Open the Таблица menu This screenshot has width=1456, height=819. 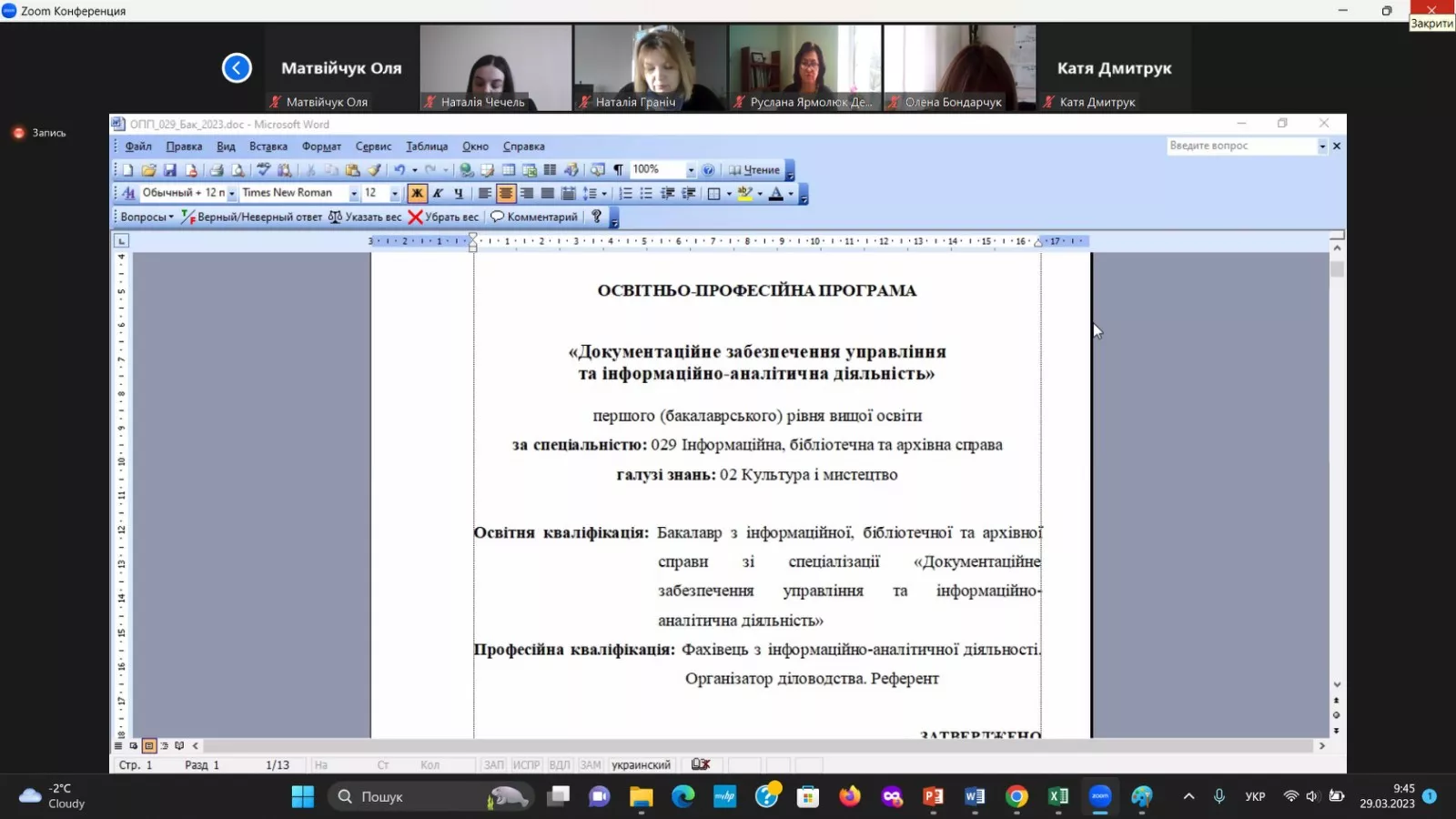click(426, 147)
